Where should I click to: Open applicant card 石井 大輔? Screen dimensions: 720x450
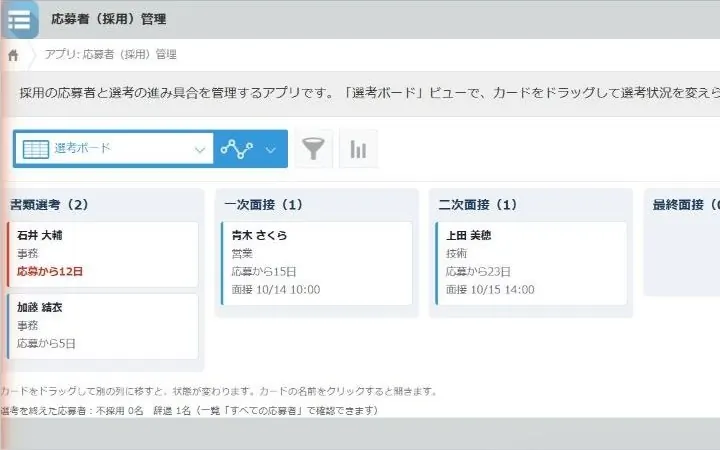(103, 254)
